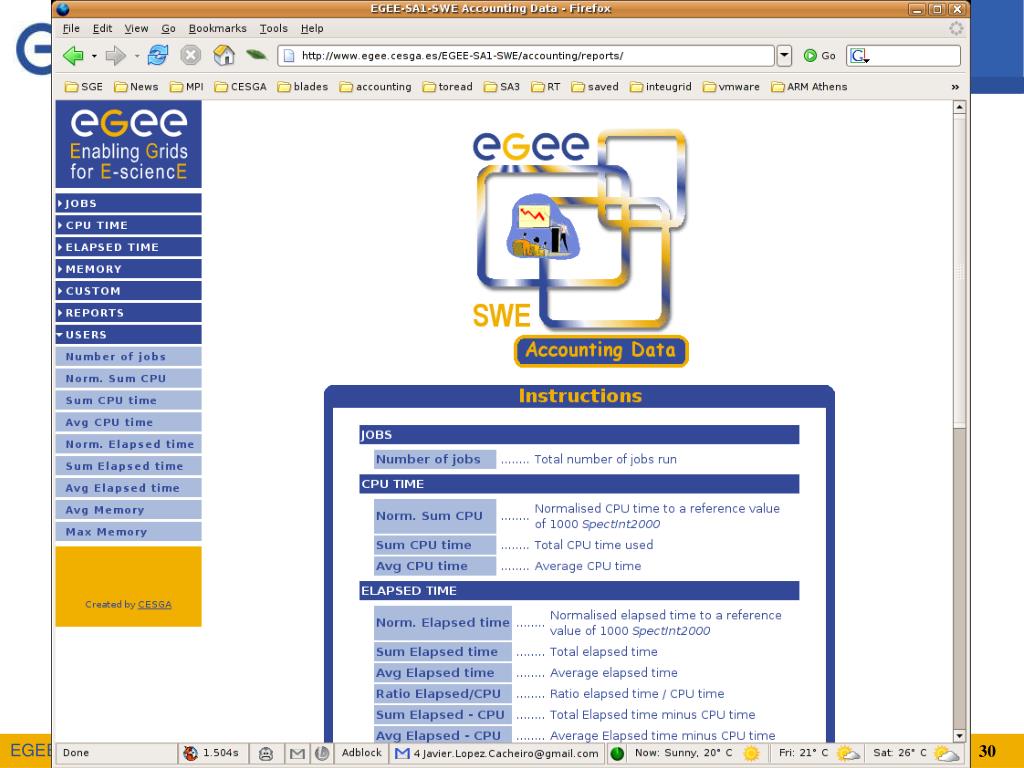Click the green Back arrow button
Screen dimensions: 1024x768
point(73,56)
